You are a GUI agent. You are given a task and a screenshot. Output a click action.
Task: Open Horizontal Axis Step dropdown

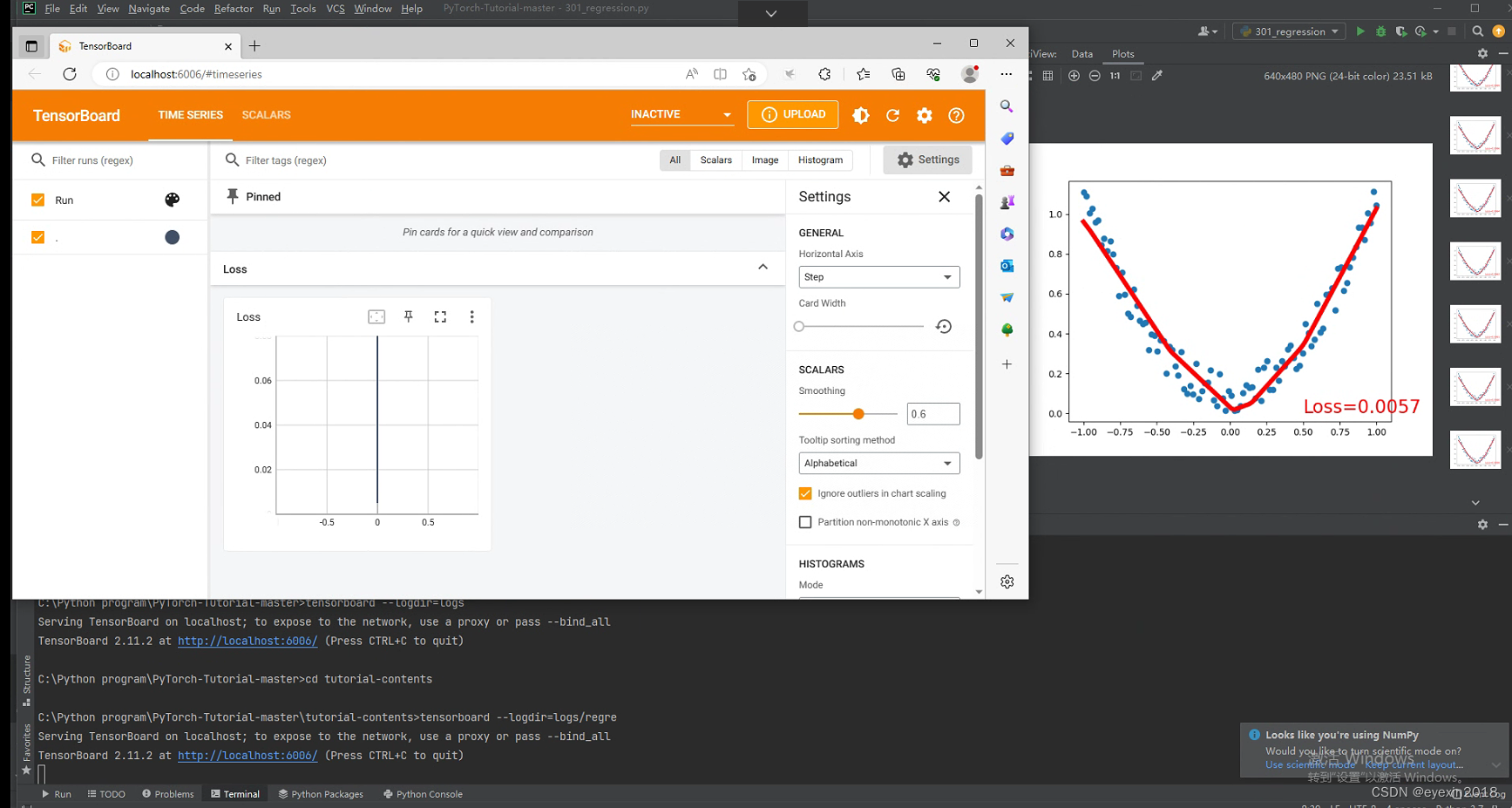coord(878,277)
